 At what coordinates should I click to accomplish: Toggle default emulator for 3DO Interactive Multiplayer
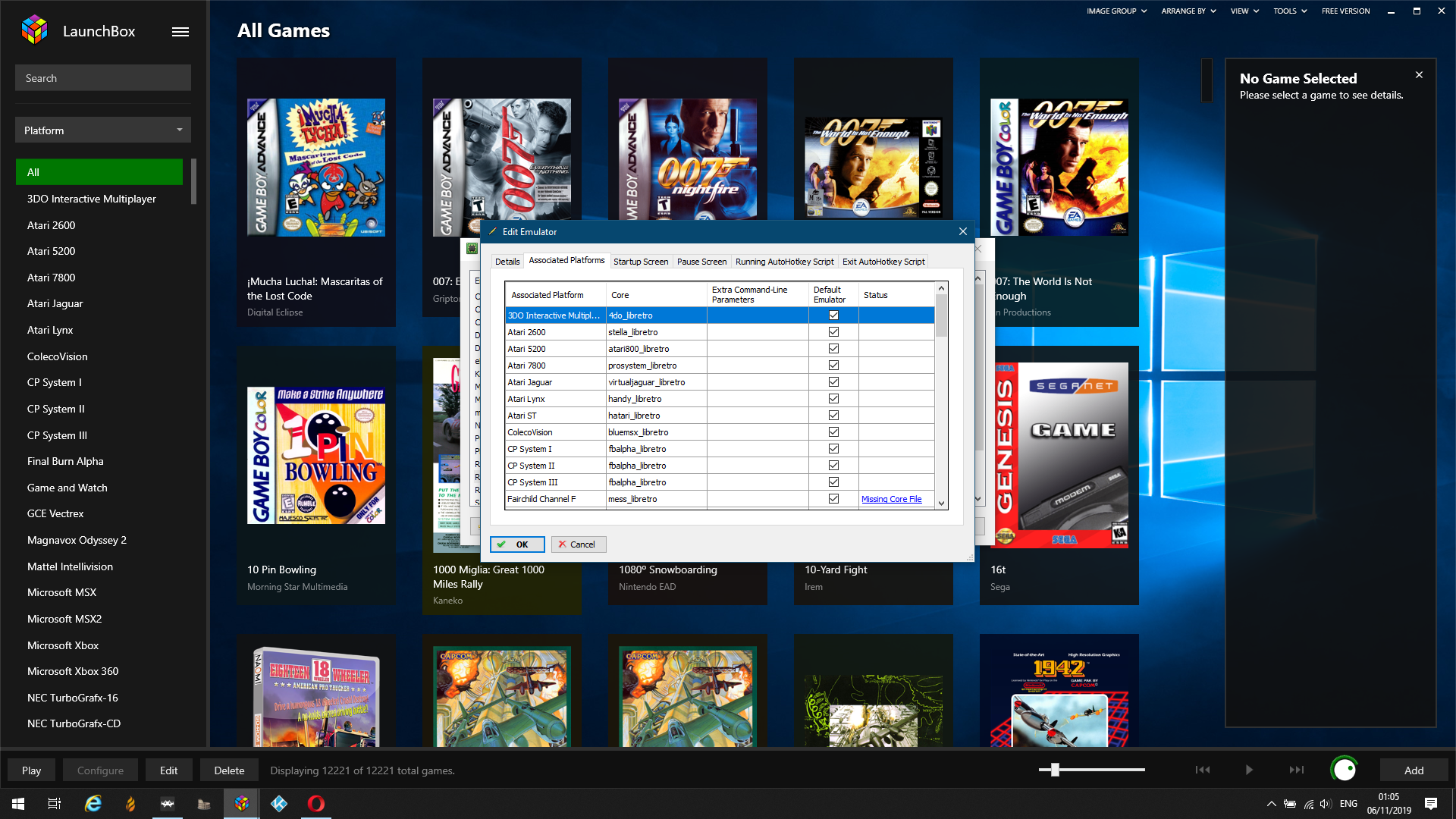(x=833, y=315)
